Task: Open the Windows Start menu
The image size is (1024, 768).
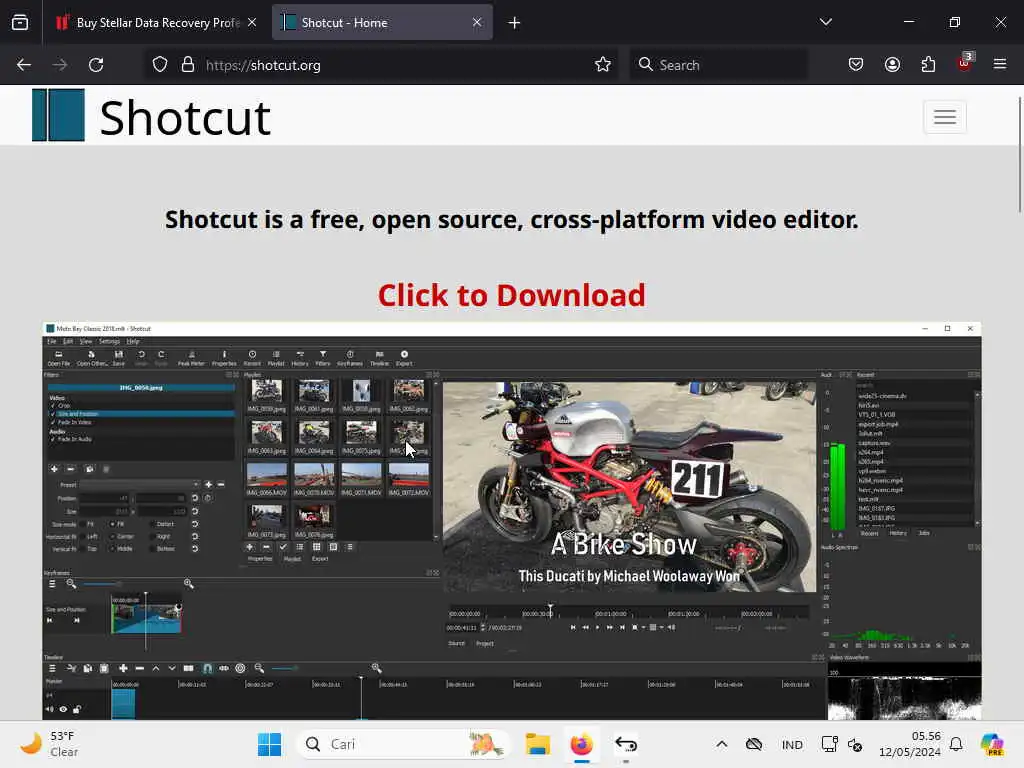Action: [x=269, y=744]
